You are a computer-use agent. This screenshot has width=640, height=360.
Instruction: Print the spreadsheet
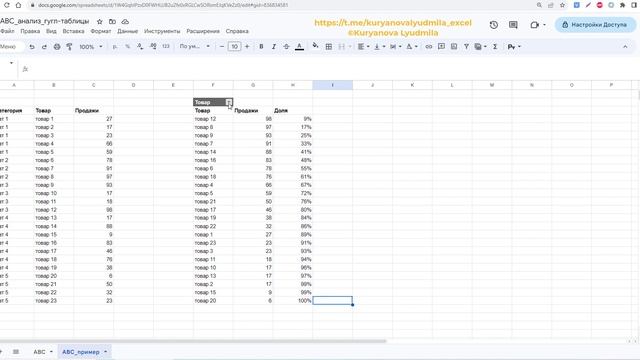(x=57, y=47)
